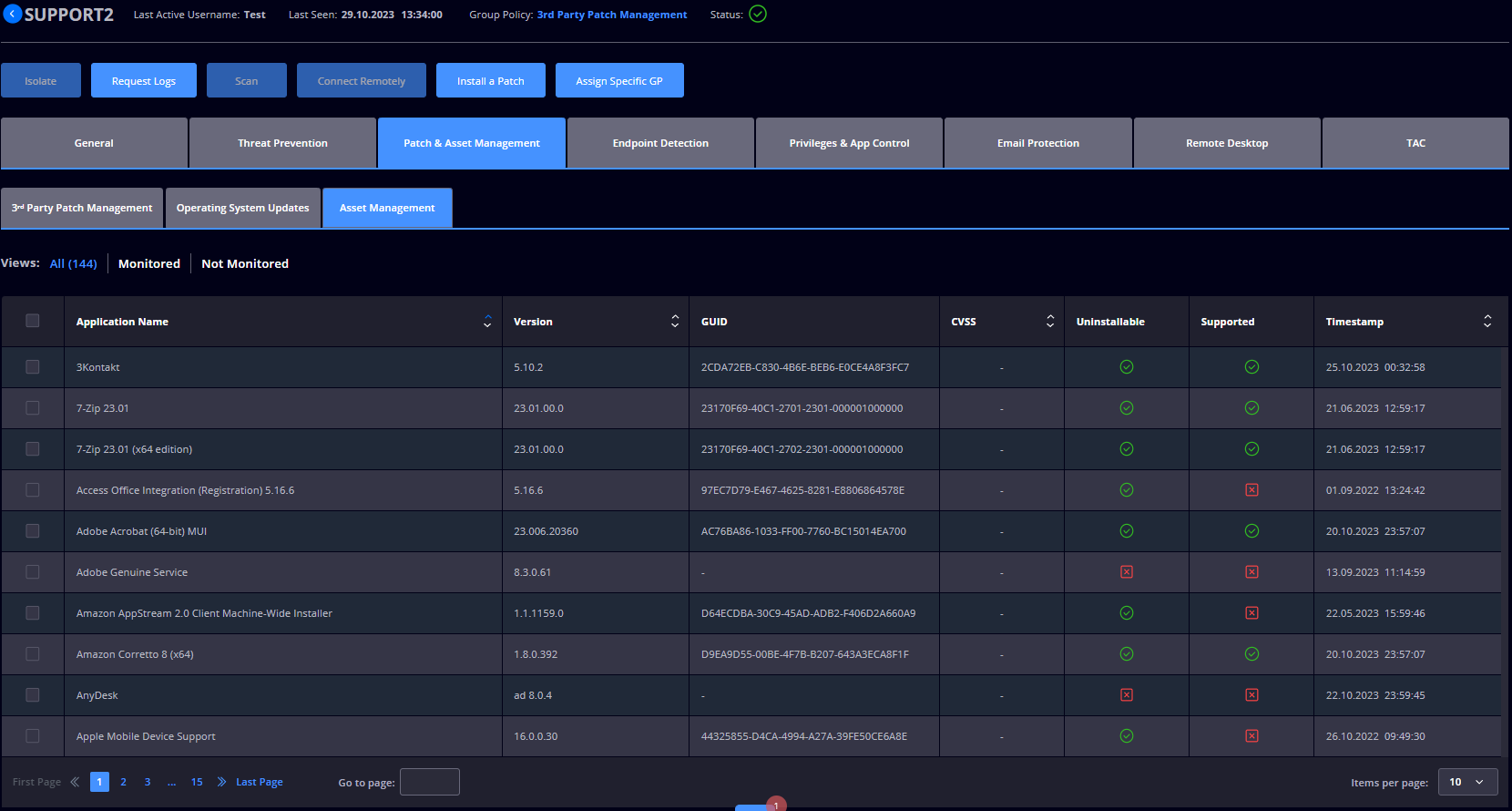Go to next page with double-right chevron
The width and height of the screenshot is (1512, 811).
coord(221,782)
